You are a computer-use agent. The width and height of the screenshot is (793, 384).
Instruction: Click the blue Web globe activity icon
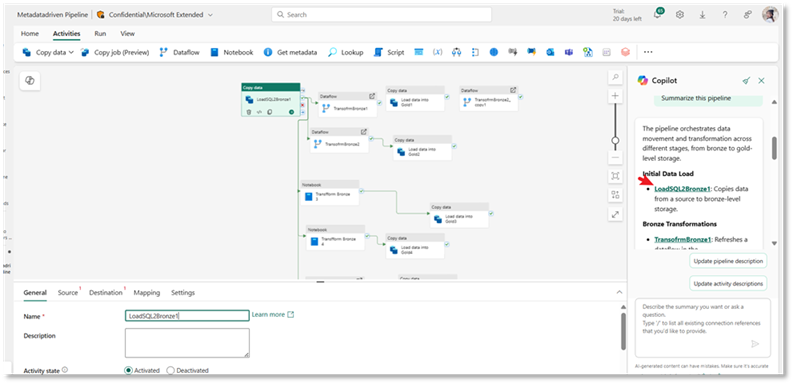coord(494,52)
